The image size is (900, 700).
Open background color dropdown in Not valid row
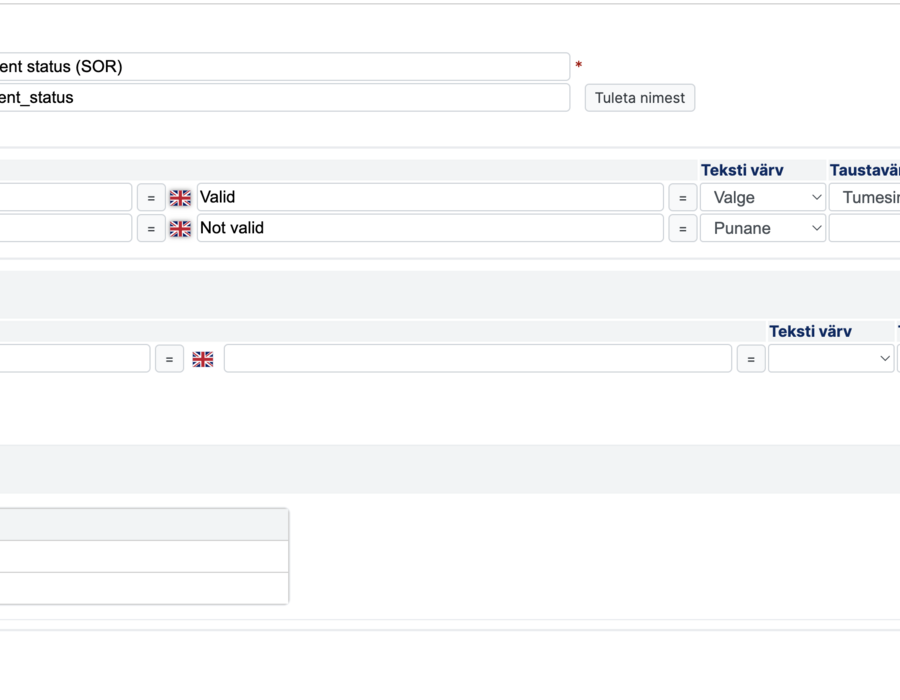click(x=864, y=228)
